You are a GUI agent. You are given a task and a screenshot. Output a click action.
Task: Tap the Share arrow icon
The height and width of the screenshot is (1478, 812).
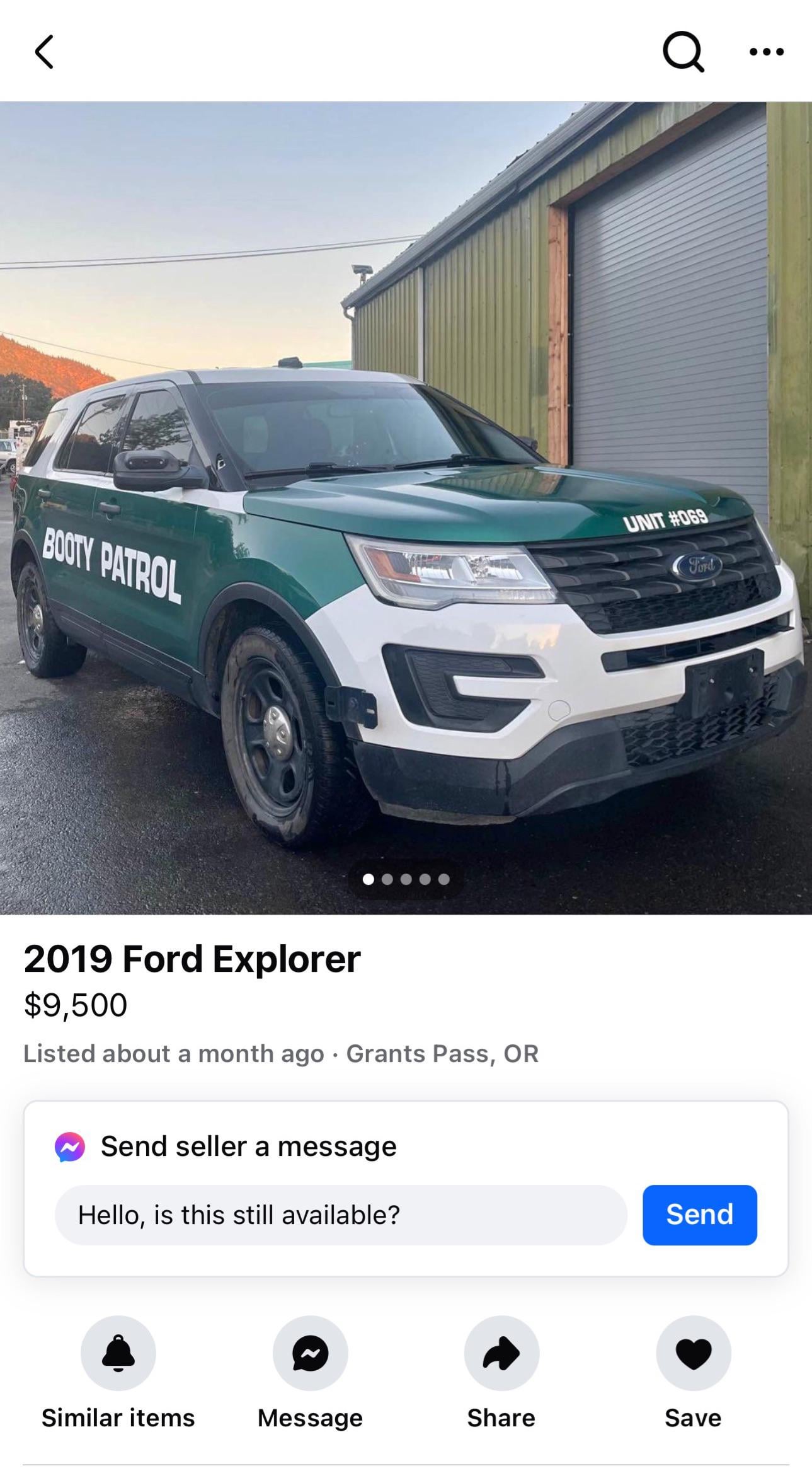(x=502, y=1353)
